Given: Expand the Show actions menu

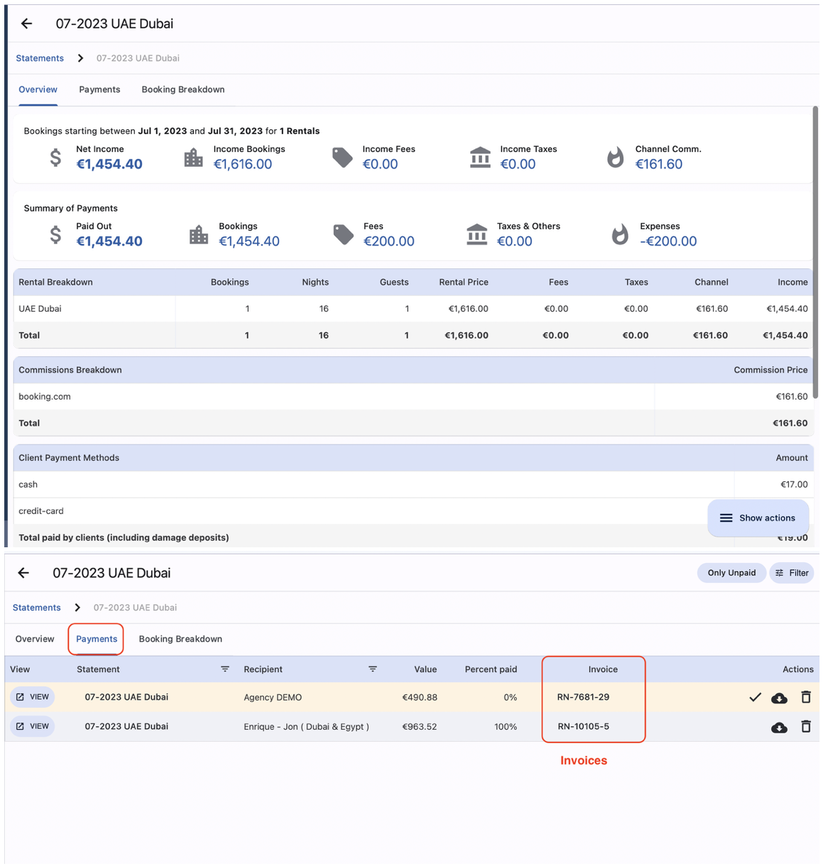Looking at the screenshot, I should pyautogui.click(x=757, y=518).
